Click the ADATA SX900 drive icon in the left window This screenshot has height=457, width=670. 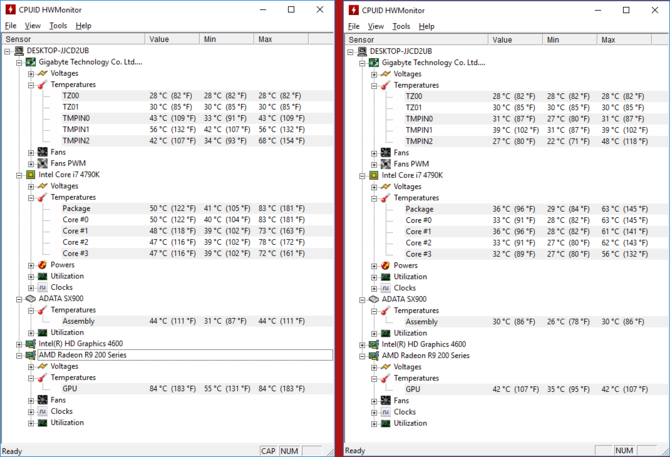click(31, 299)
